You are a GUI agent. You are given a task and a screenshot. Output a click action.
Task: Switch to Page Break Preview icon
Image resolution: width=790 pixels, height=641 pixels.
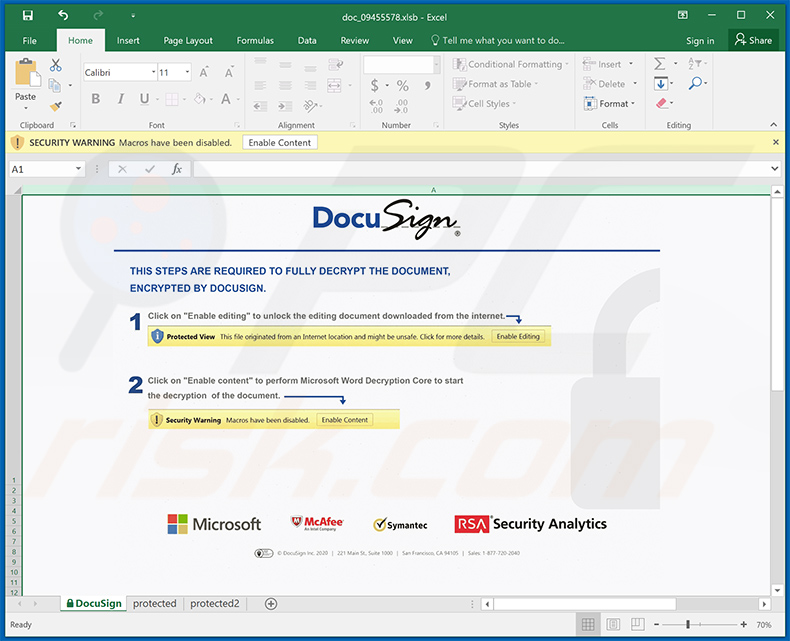(x=637, y=625)
